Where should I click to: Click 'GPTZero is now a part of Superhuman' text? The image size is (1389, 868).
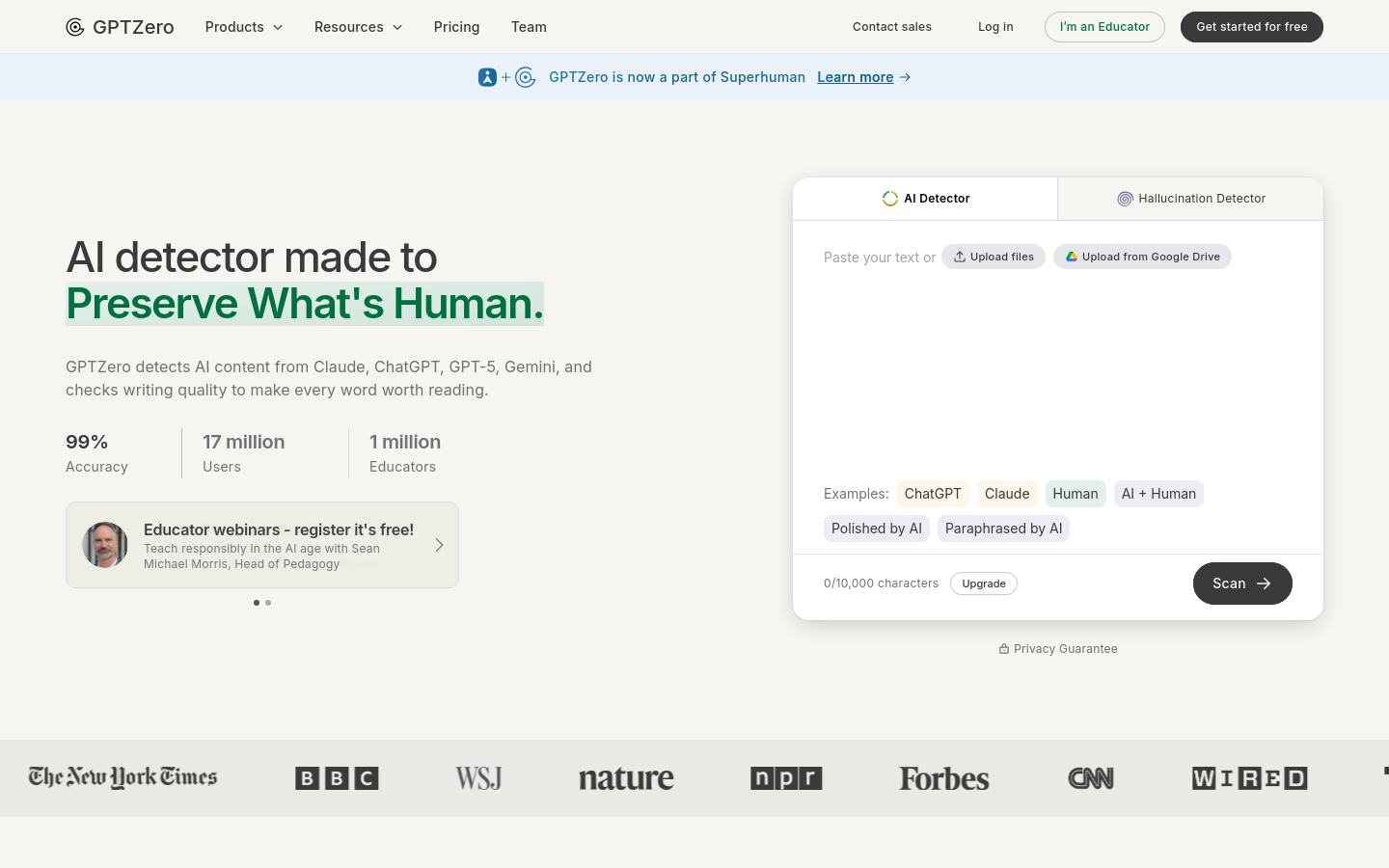tap(677, 77)
